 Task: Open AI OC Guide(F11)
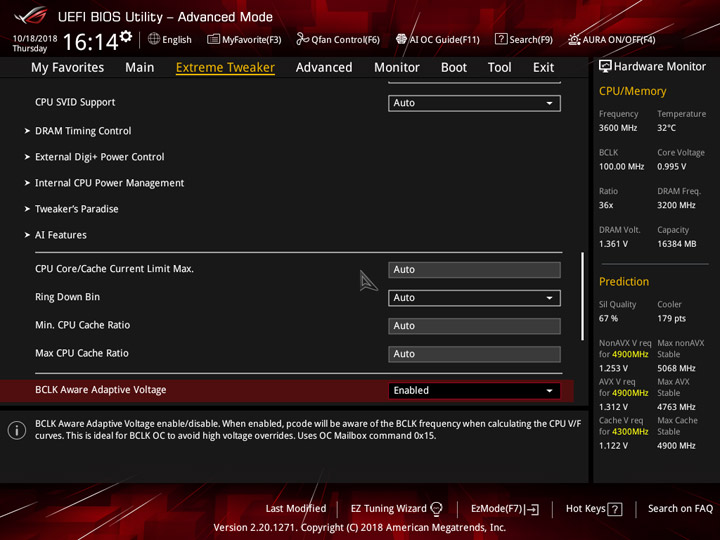coord(438,39)
